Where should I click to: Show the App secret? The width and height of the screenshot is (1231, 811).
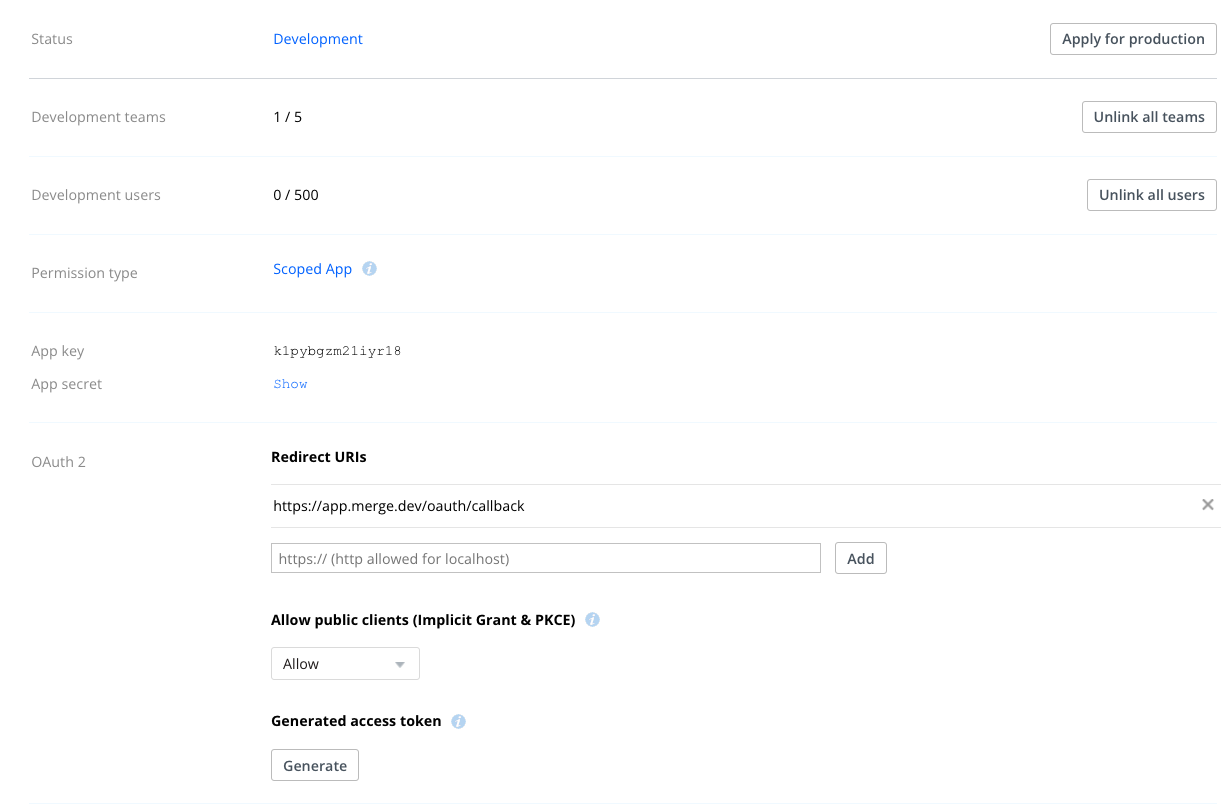[x=290, y=384]
